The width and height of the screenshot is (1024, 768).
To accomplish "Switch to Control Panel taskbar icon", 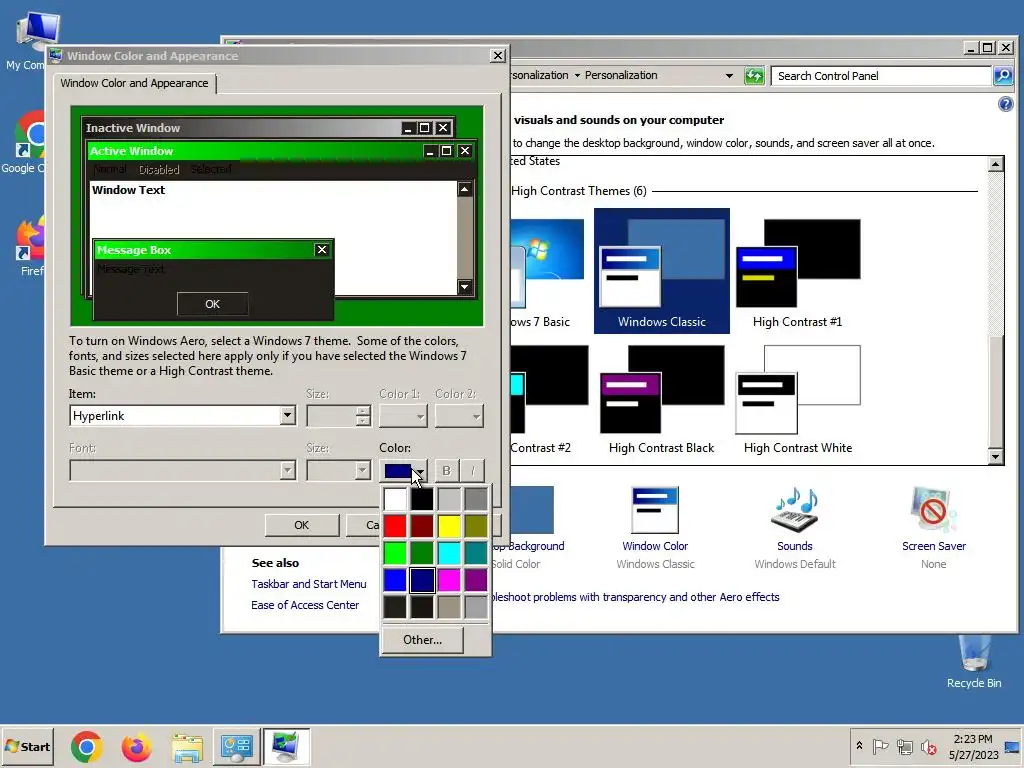I will coord(236,746).
